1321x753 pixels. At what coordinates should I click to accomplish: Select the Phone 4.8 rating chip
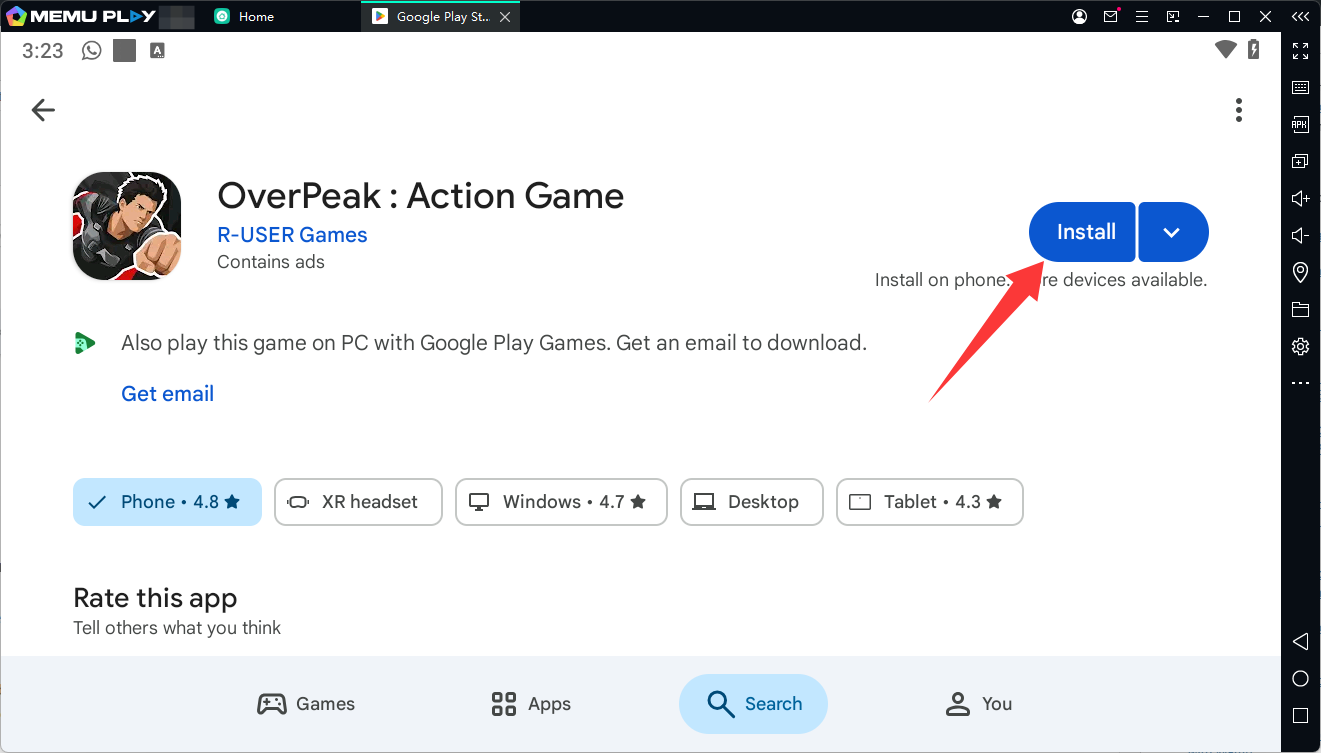point(167,502)
